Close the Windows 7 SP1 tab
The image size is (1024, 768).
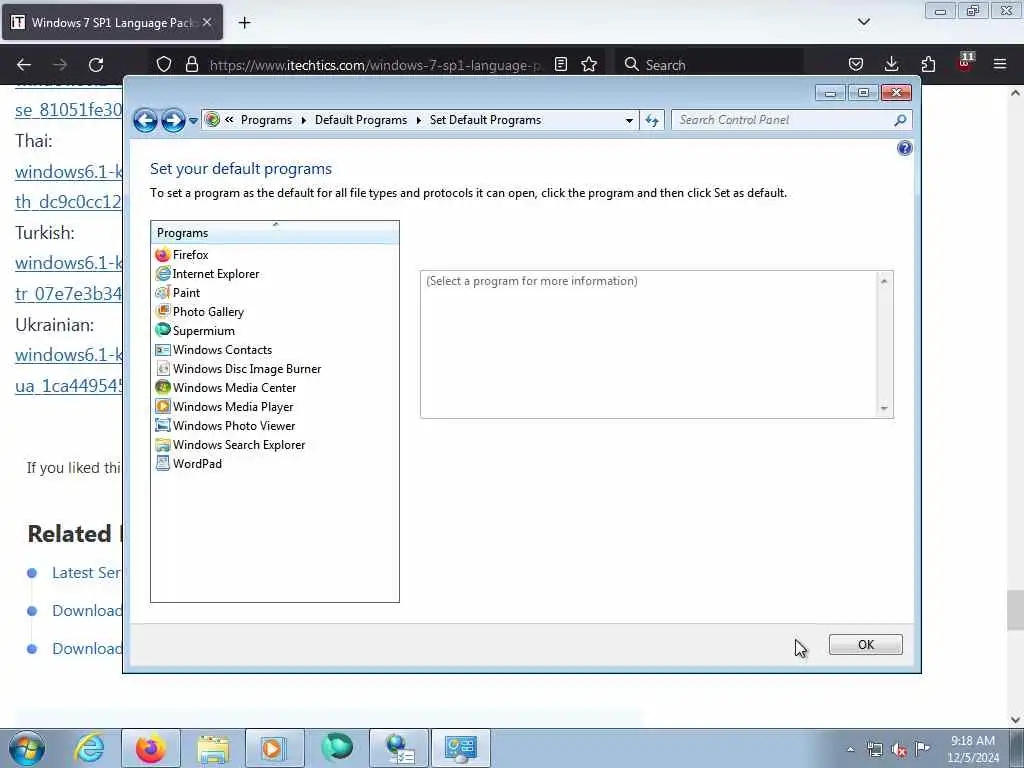coord(207,22)
